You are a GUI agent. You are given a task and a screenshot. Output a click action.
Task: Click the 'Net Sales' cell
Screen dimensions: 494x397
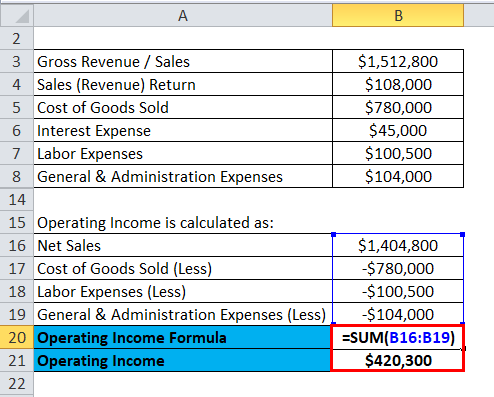[x=183, y=245]
